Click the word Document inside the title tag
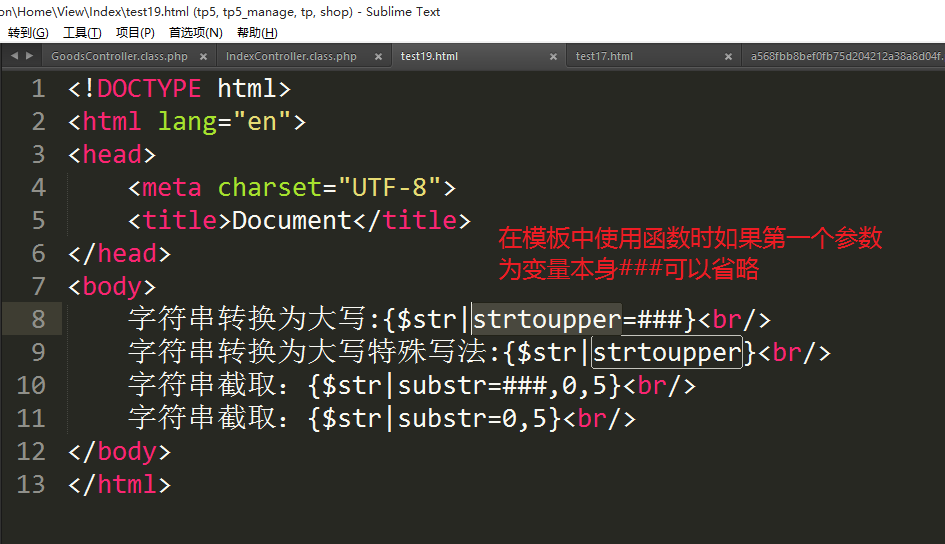Viewport: 945px width, 544px height. (x=292, y=221)
